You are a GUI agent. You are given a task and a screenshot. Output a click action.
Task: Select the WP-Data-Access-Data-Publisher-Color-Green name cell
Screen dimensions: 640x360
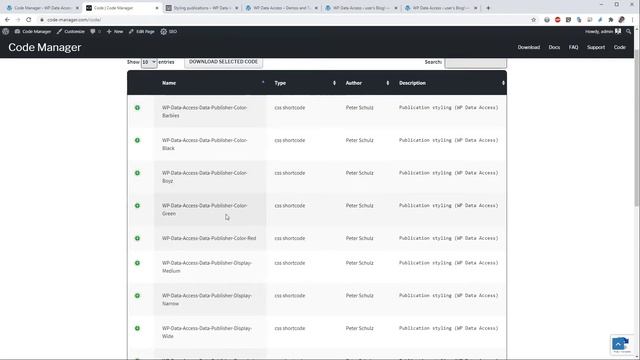pyautogui.click(x=209, y=210)
